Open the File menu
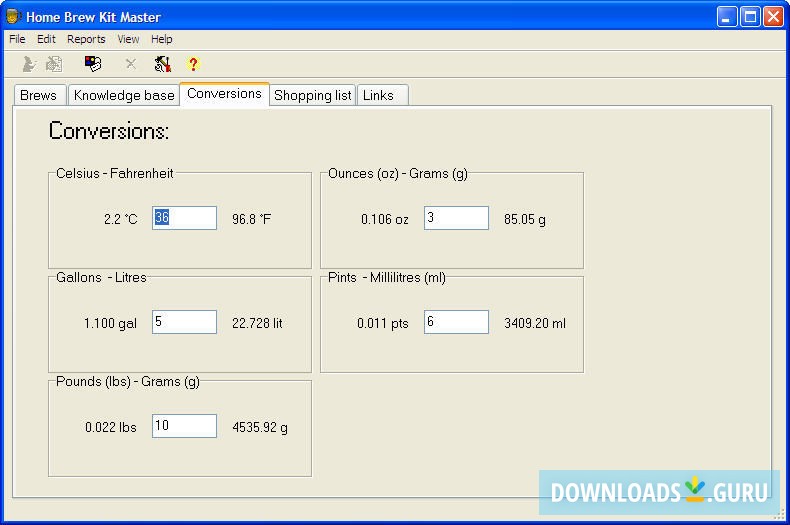Image resolution: width=790 pixels, height=525 pixels. click(17, 39)
